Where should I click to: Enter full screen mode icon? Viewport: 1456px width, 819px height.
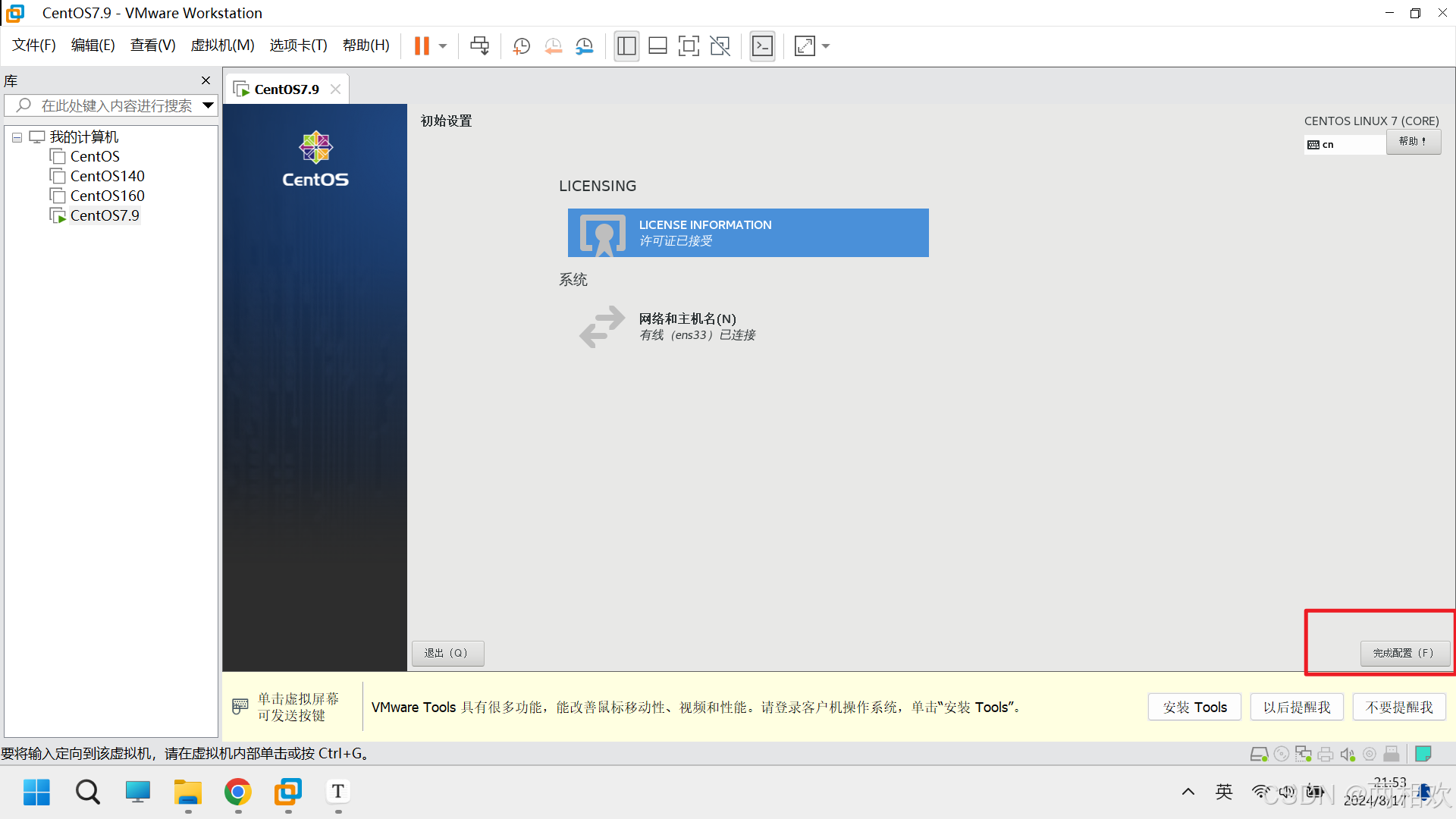coord(689,46)
